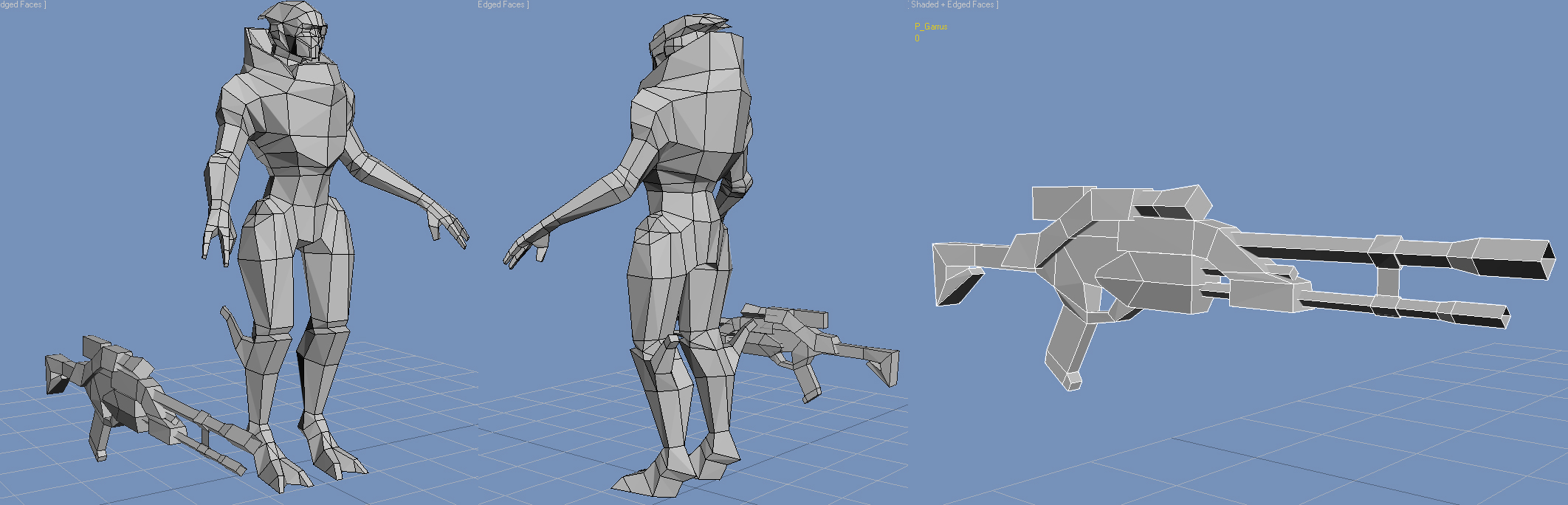This screenshot has width=1568, height=505.
Task: Select the extended hand of the rear-view character
Action: pyautogui.click(x=526, y=247)
